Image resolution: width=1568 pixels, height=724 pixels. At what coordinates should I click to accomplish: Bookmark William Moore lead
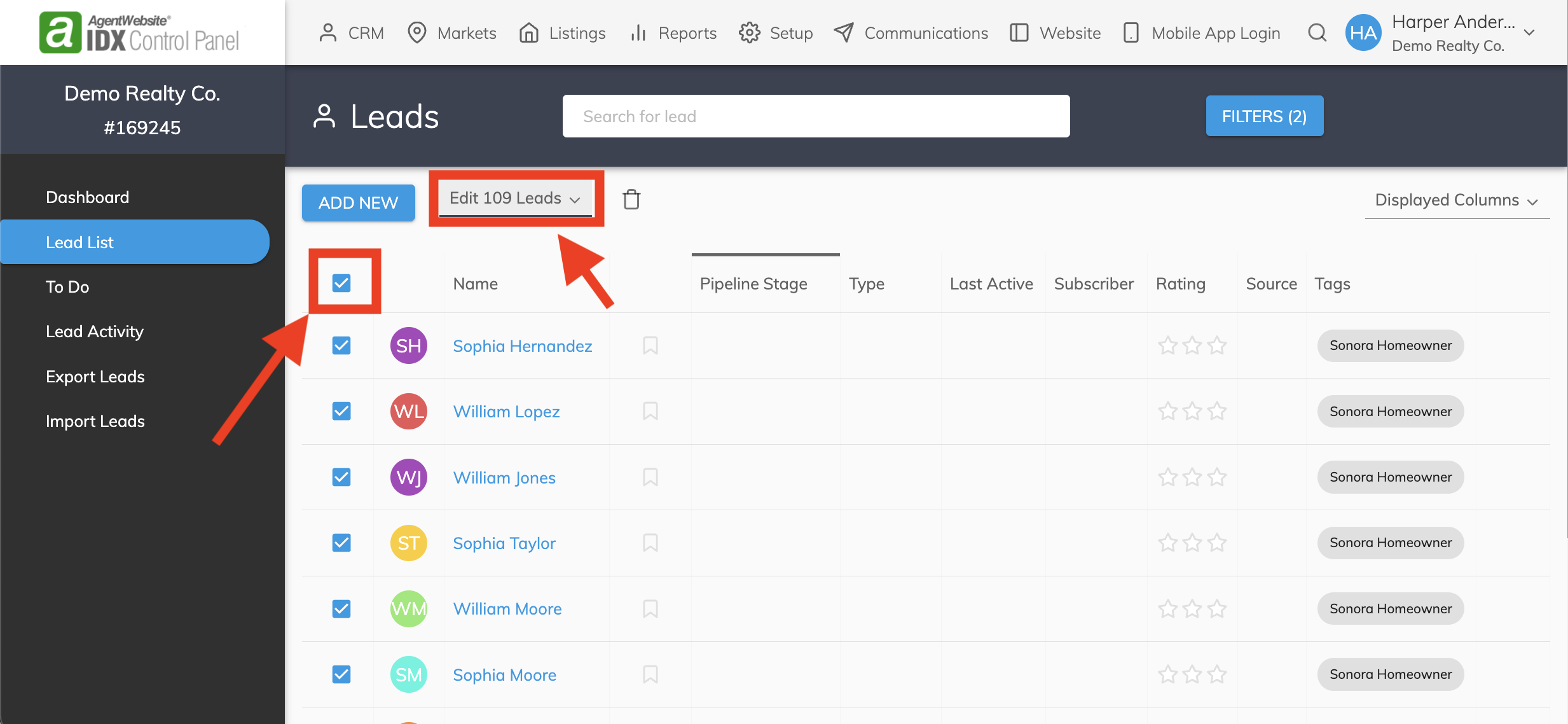click(x=650, y=609)
